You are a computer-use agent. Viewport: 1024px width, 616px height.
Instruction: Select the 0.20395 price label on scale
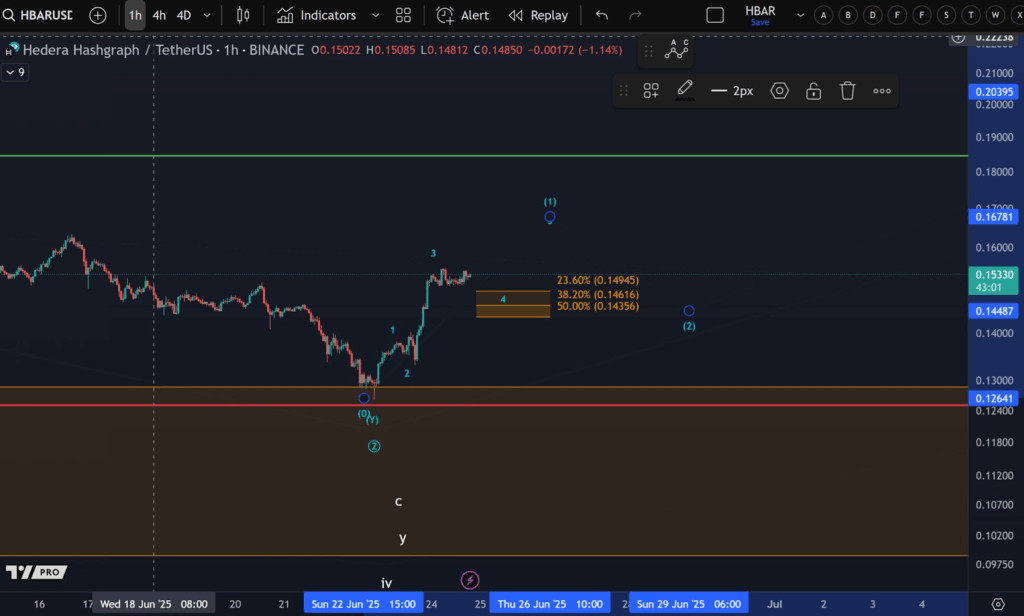click(x=994, y=92)
